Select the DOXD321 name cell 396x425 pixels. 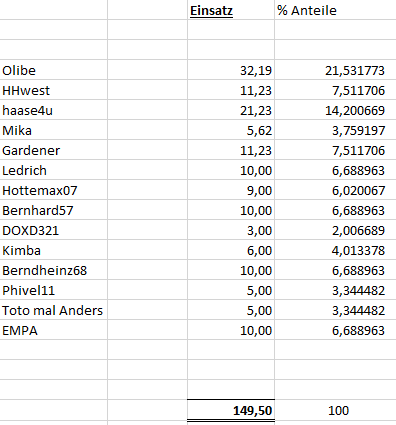(54, 230)
